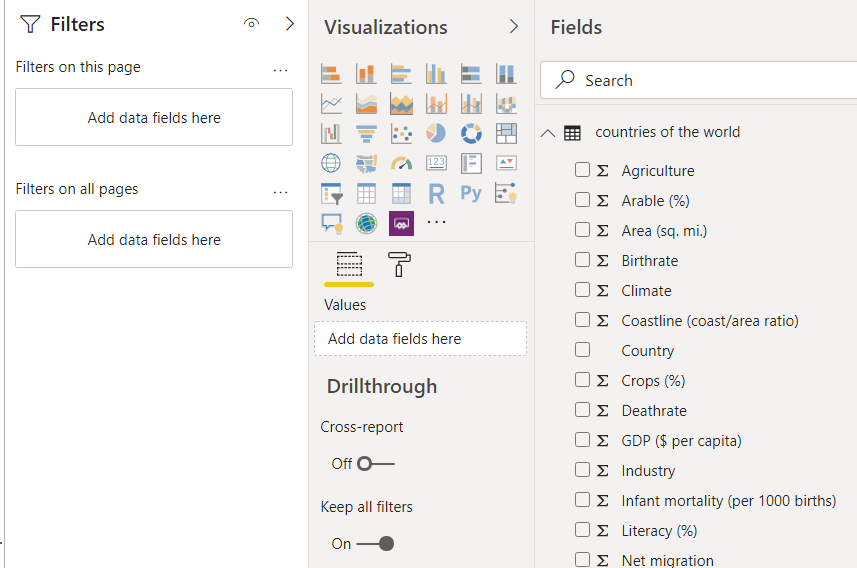Select the pie chart visualization
Viewport: 857px width, 568px height.
(x=436, y=133)
